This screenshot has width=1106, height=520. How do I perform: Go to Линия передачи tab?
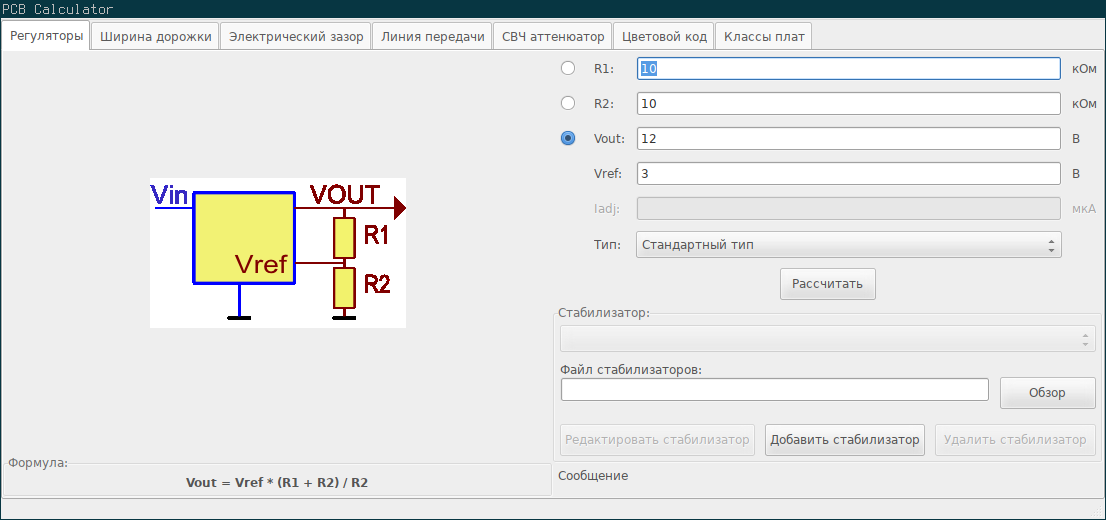tap(433, 37)
